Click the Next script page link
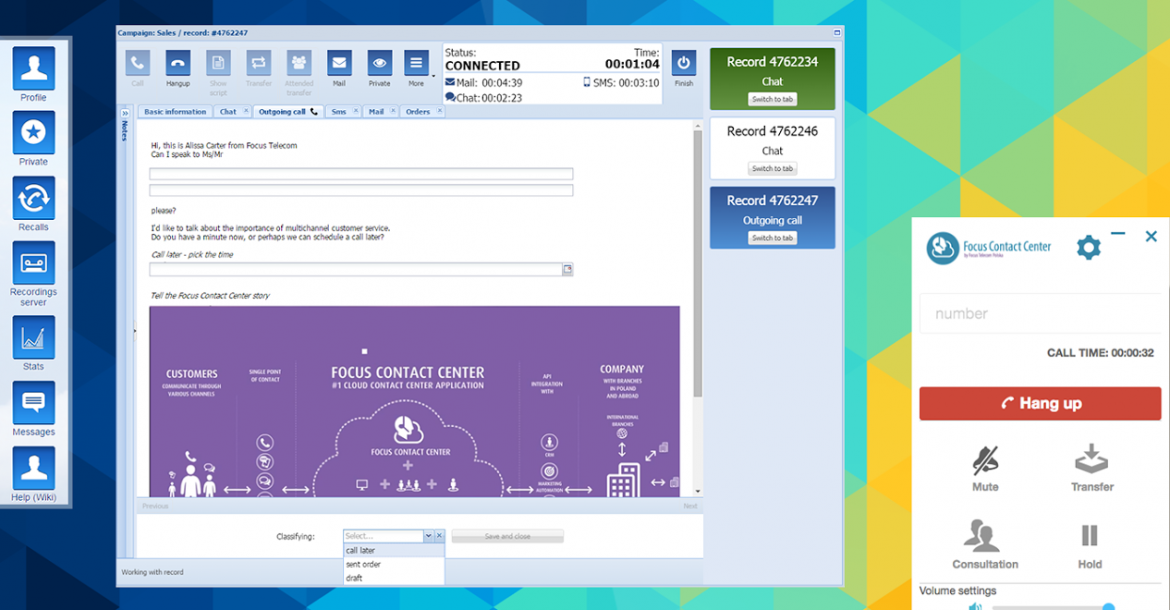 coord(689,506)
